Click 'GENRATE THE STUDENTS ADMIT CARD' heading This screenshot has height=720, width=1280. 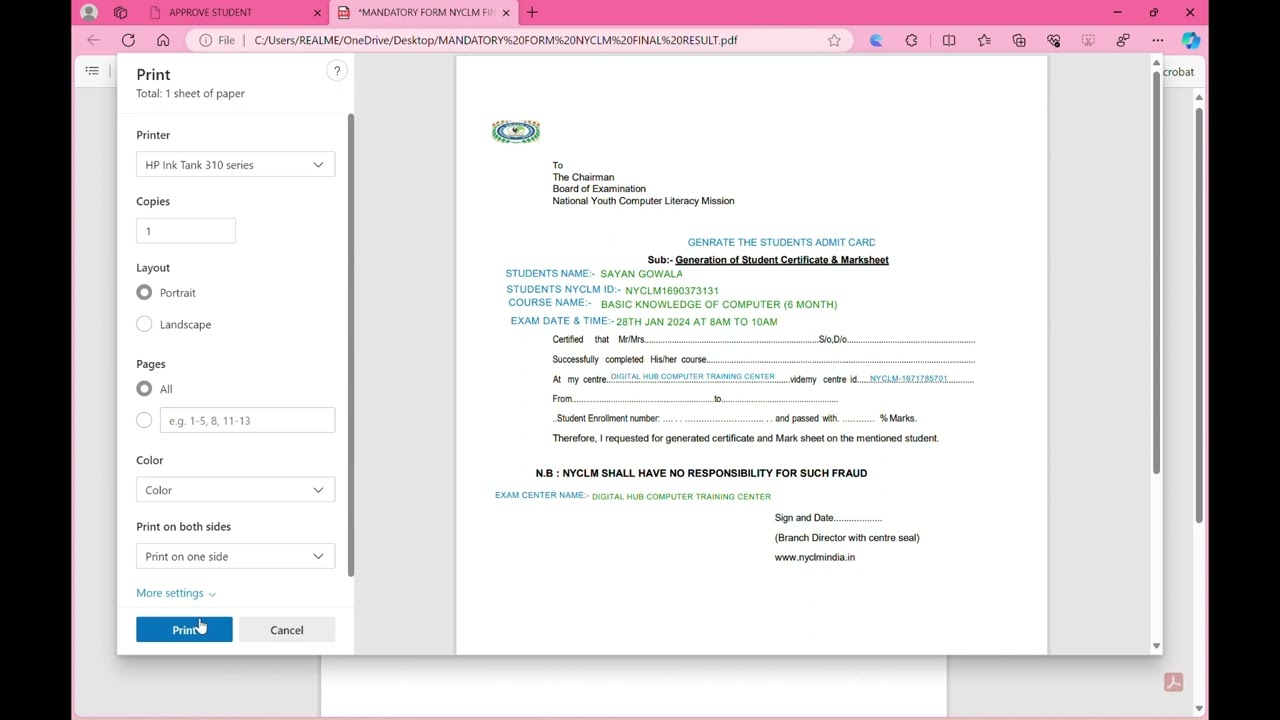781,243
